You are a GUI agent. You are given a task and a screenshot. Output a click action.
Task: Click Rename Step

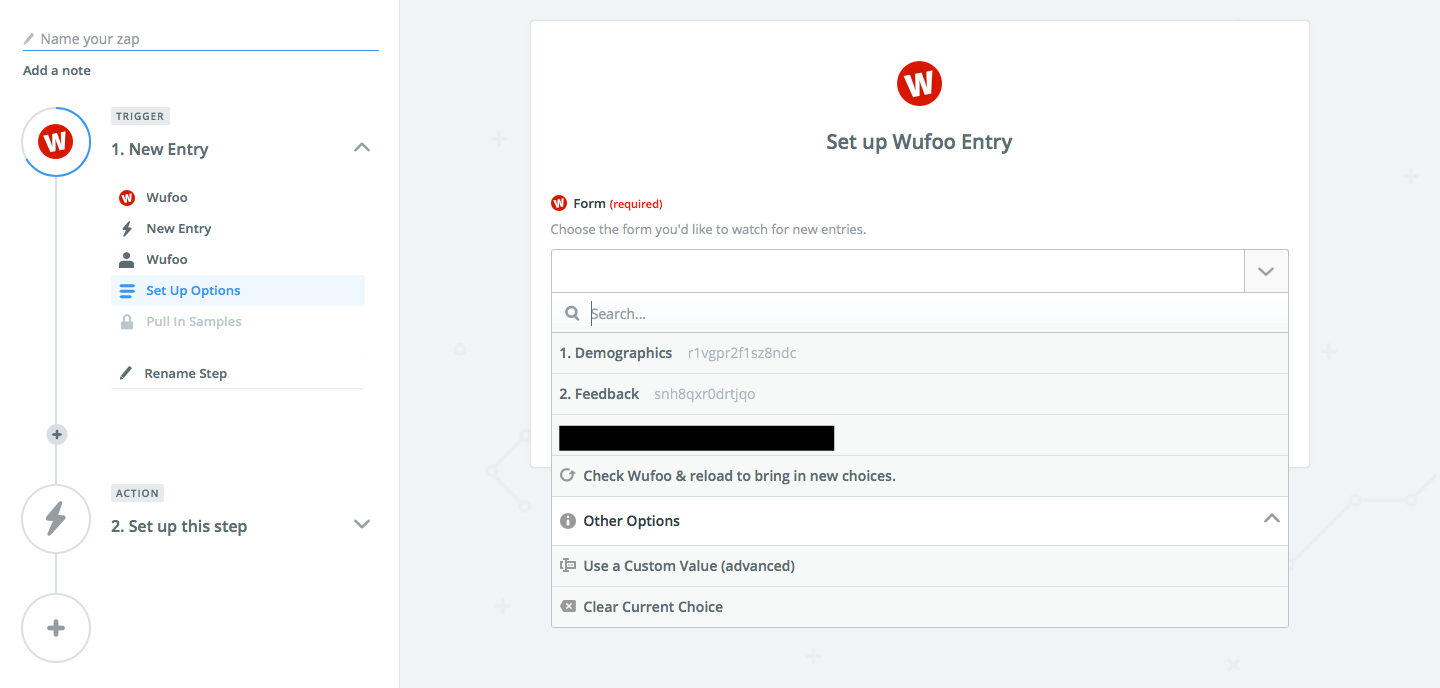coord(186,373)
